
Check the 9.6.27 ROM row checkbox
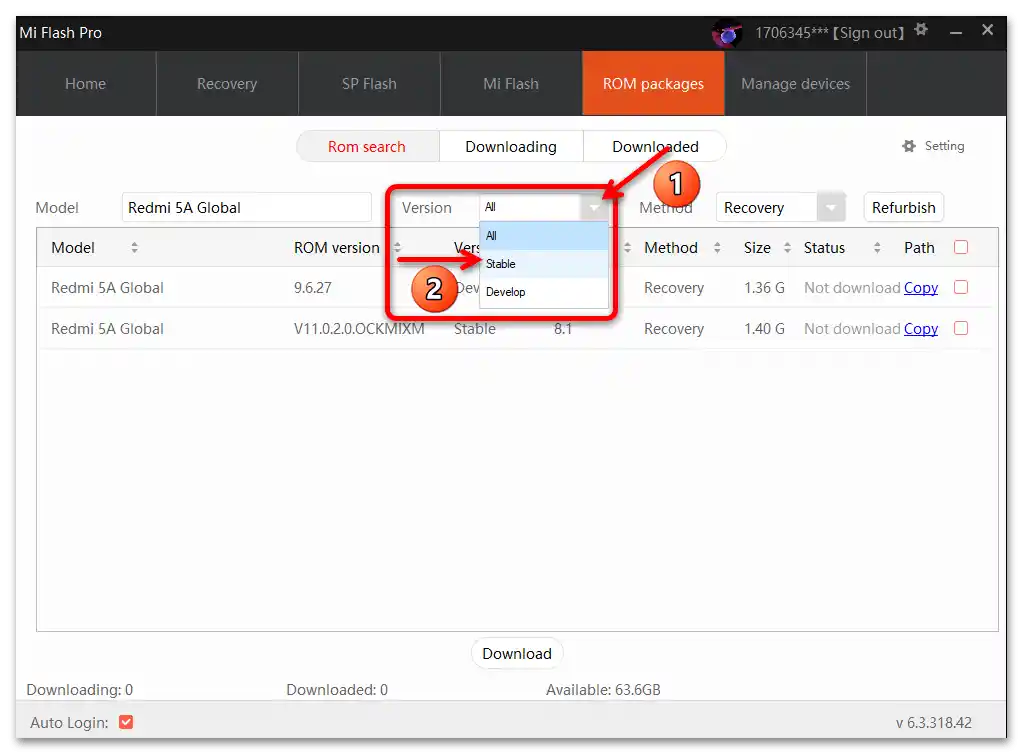960,287
